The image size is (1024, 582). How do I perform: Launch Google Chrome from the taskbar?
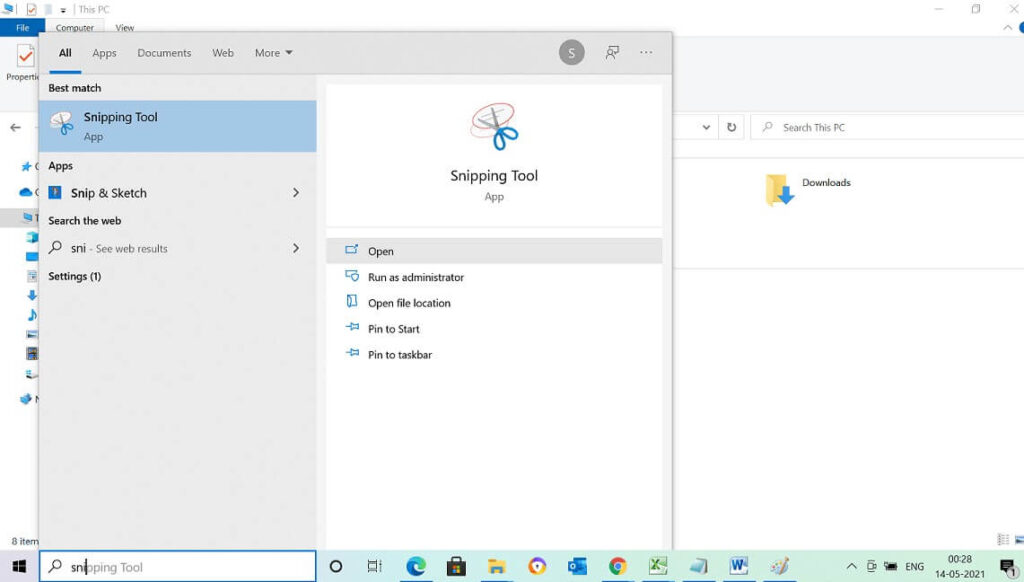(617, 566)
